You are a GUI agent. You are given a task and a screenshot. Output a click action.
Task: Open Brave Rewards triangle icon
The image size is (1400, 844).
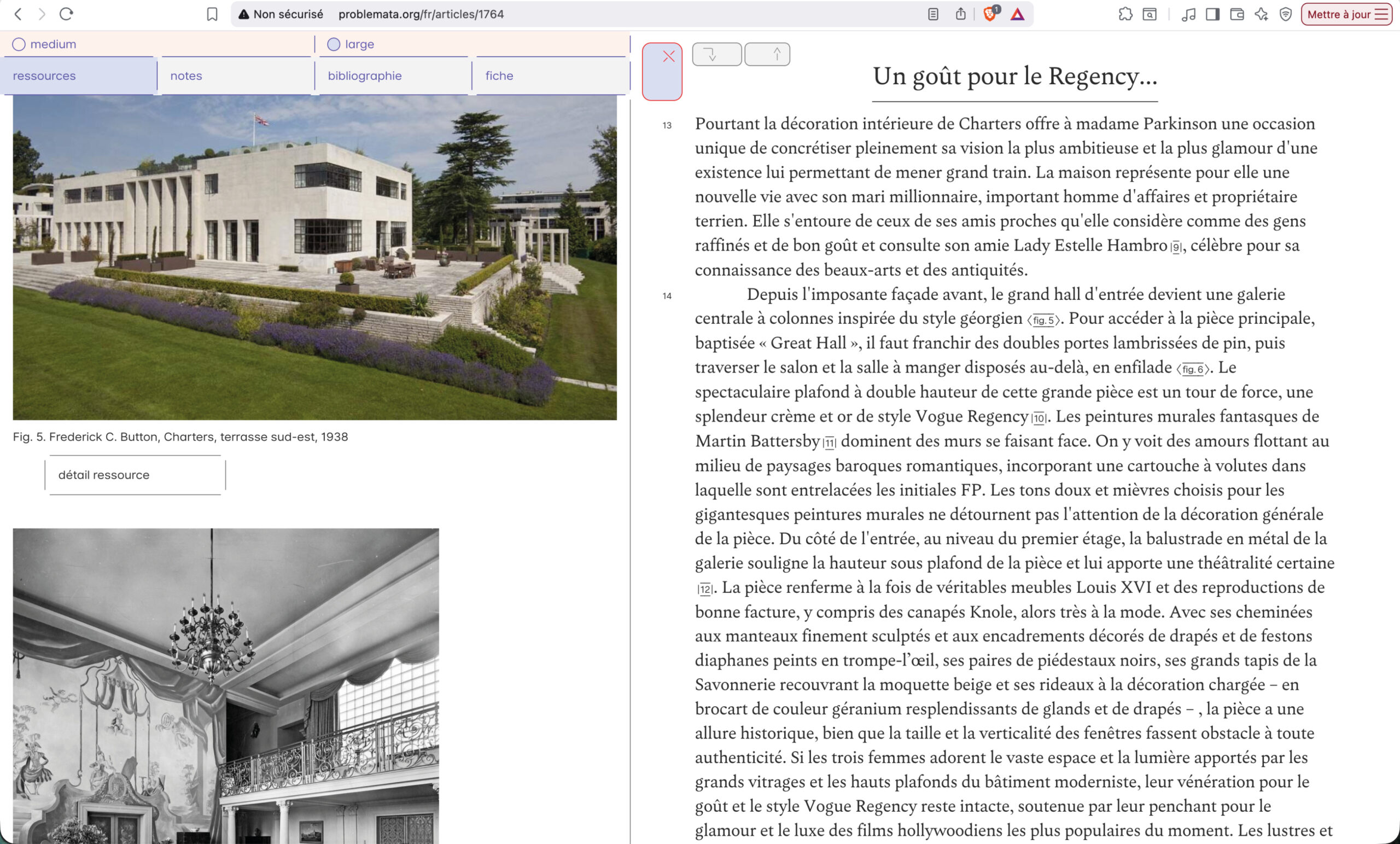point(1017,14)
